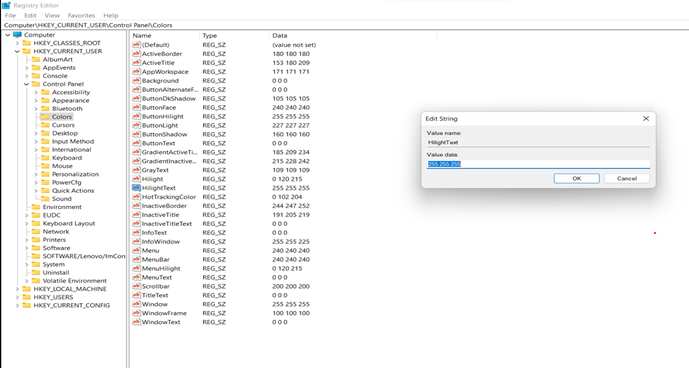The width and height of the screenshot is (689, 368).
Task: Click the AppWorkspace string value icon
Action: pyautogui.click(x=136, y=72)
